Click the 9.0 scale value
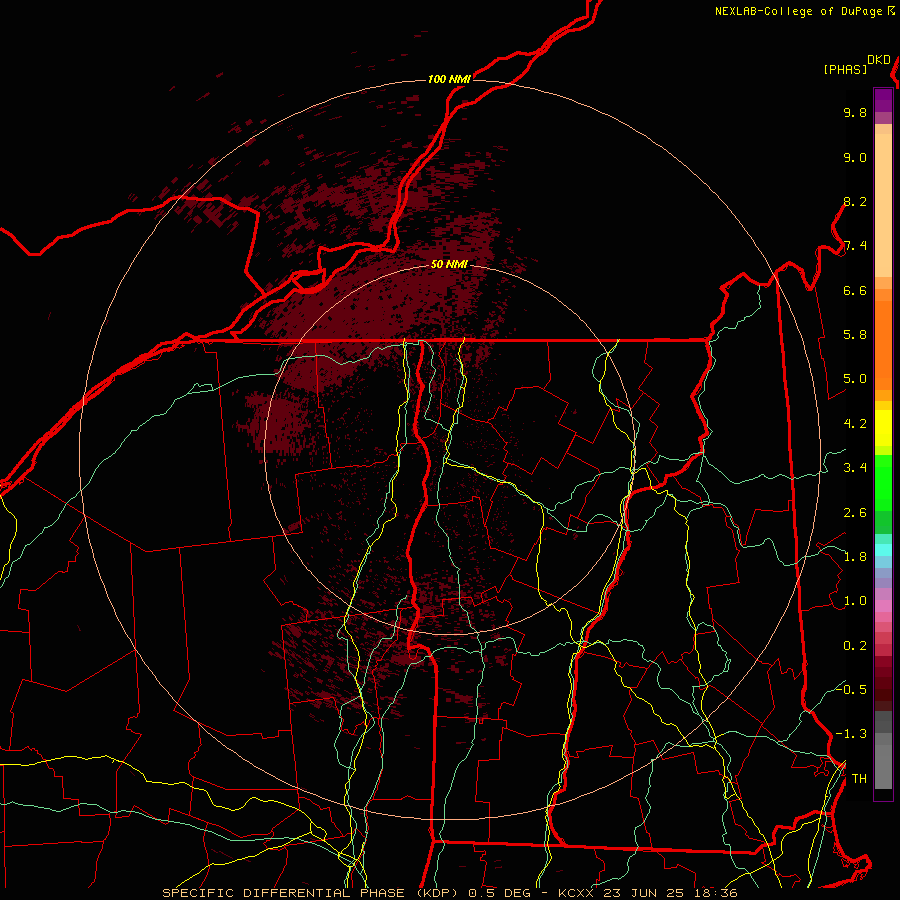The width and height of the screenshot is (900, 900). 855,157
